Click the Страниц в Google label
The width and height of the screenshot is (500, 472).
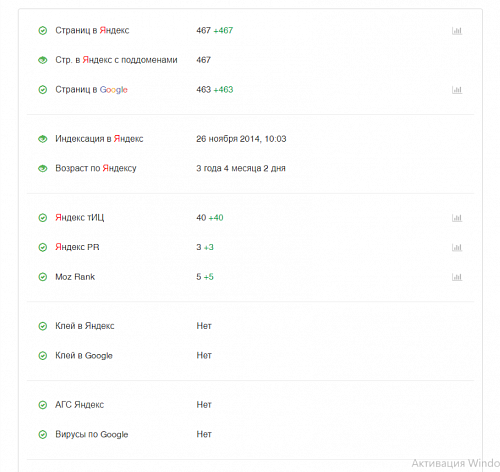pyautogui.click(x=91, y=90)
